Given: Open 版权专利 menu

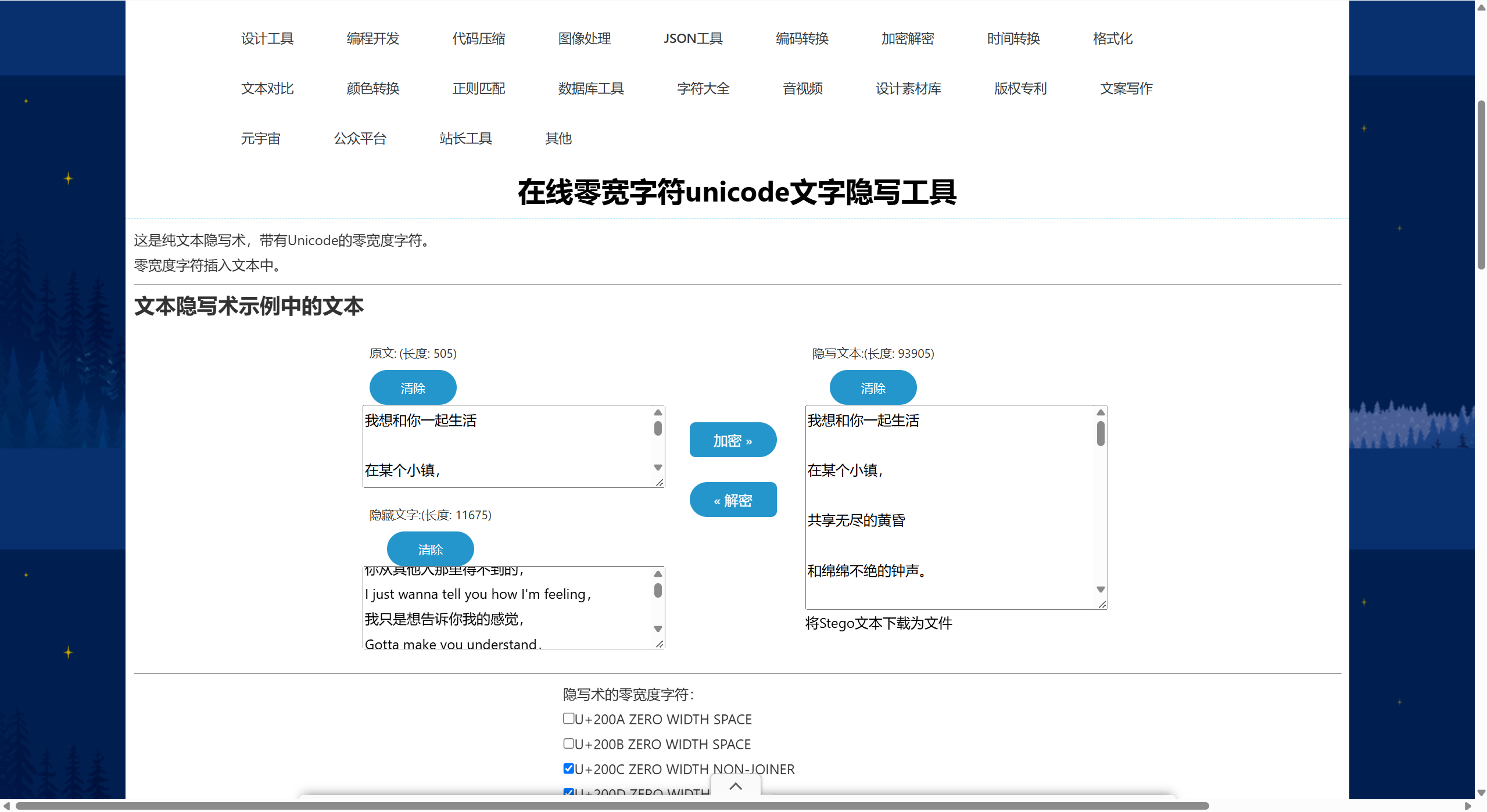Looking at the screenshot, I should click(1020, 88).
